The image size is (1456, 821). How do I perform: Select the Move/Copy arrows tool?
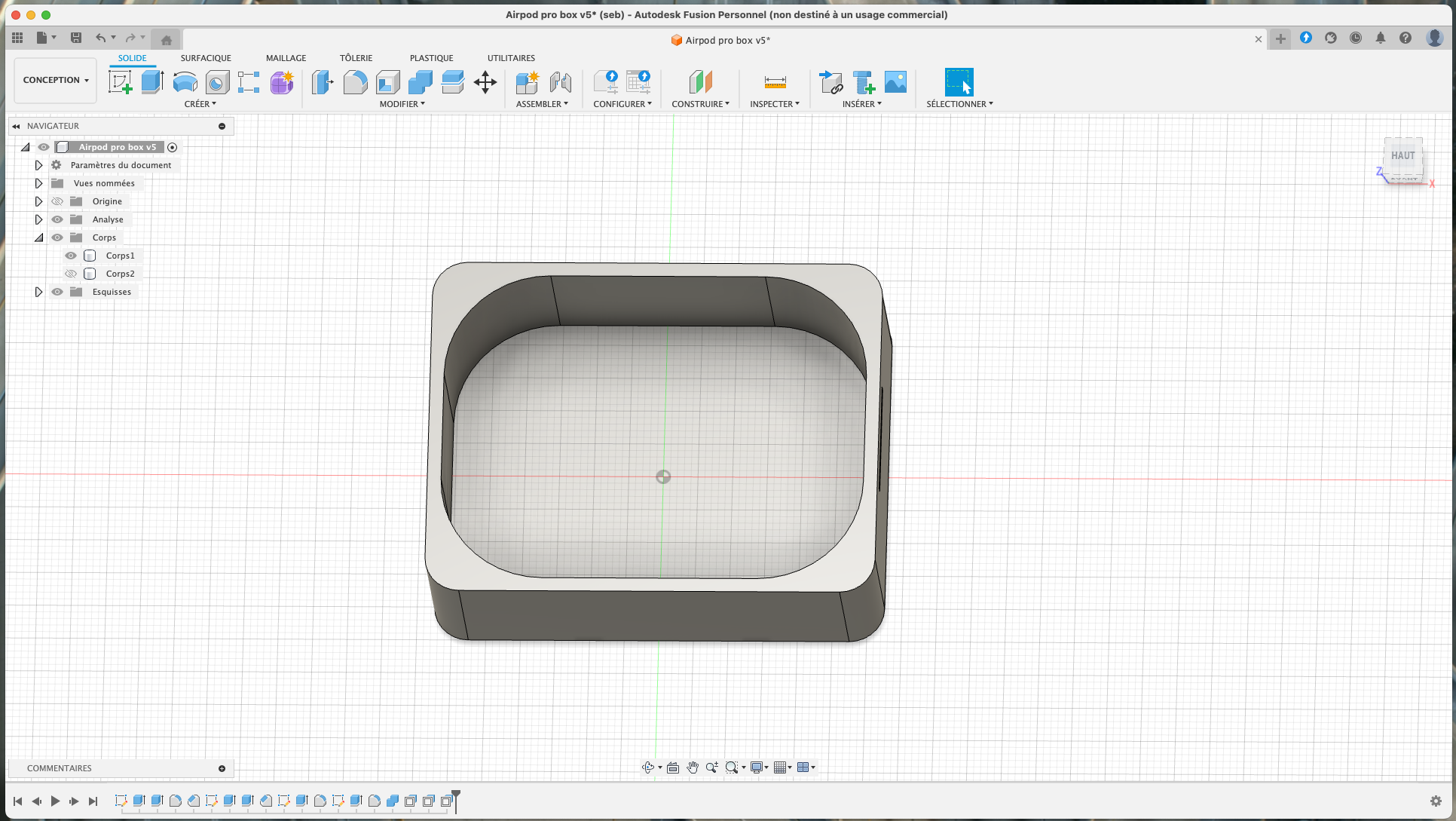[x=485, y=82]
